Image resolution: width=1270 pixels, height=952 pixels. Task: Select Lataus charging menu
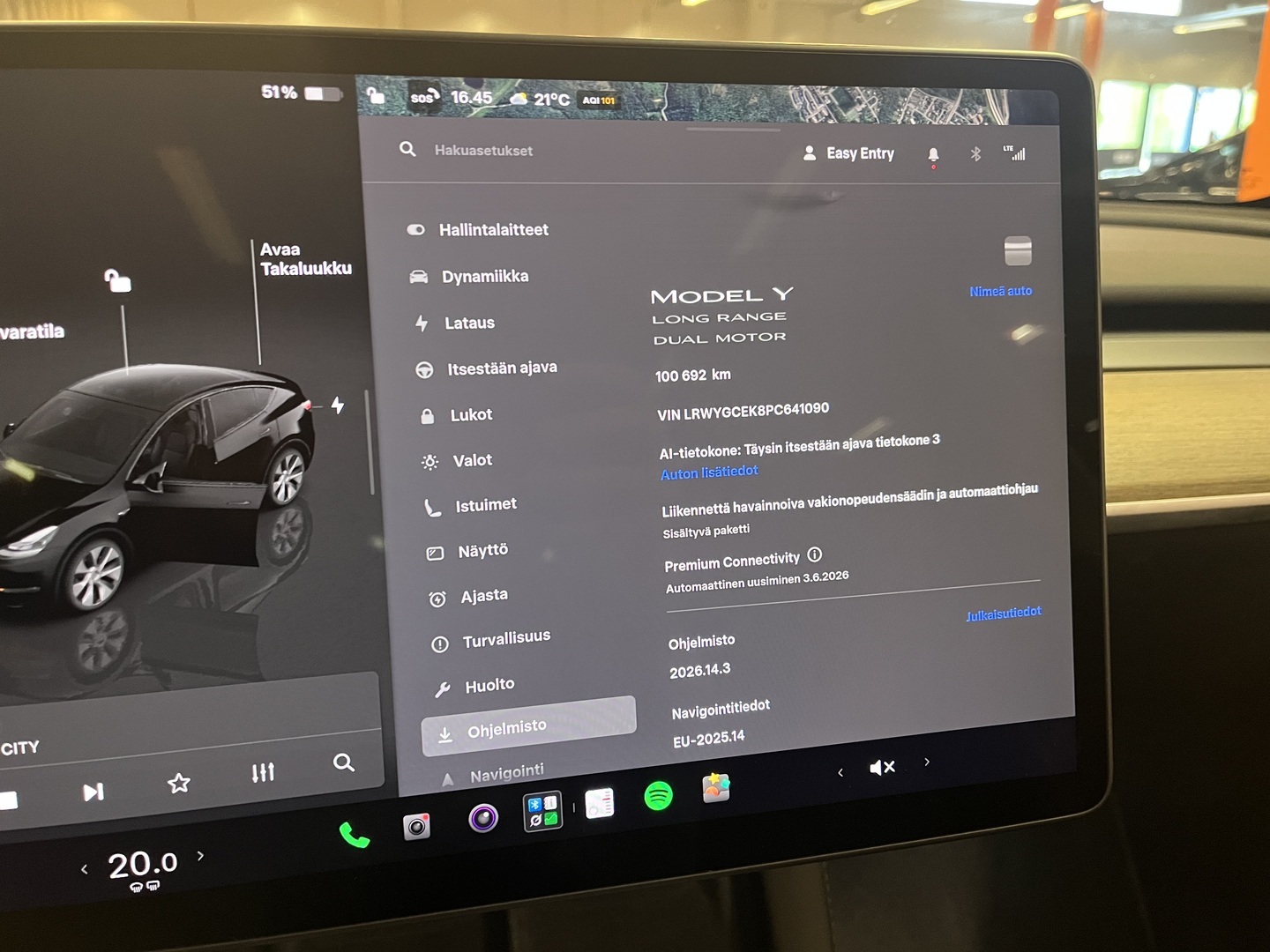pyautogui.click(x=455, y=324)
